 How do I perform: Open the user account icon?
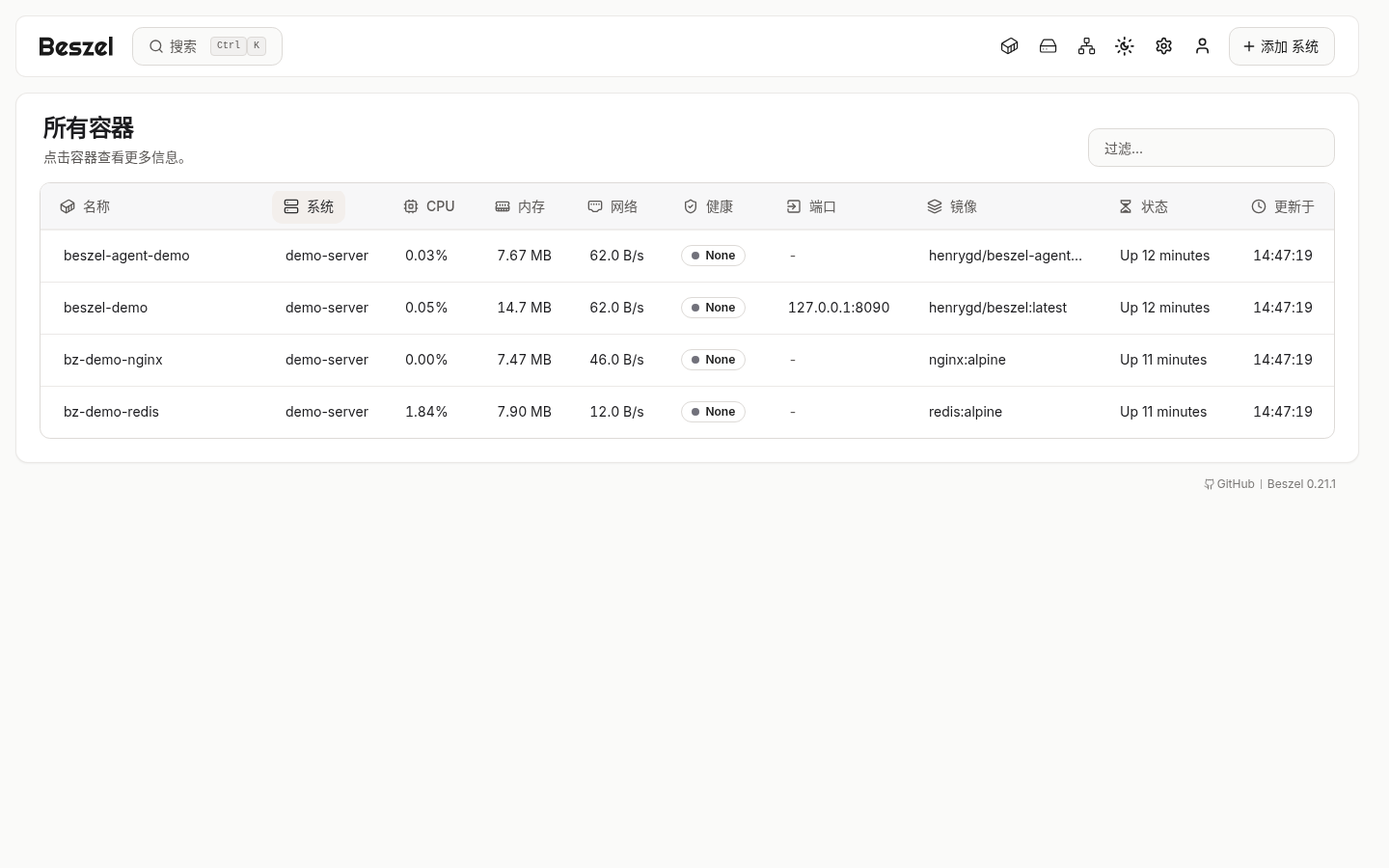point(1202,46)
